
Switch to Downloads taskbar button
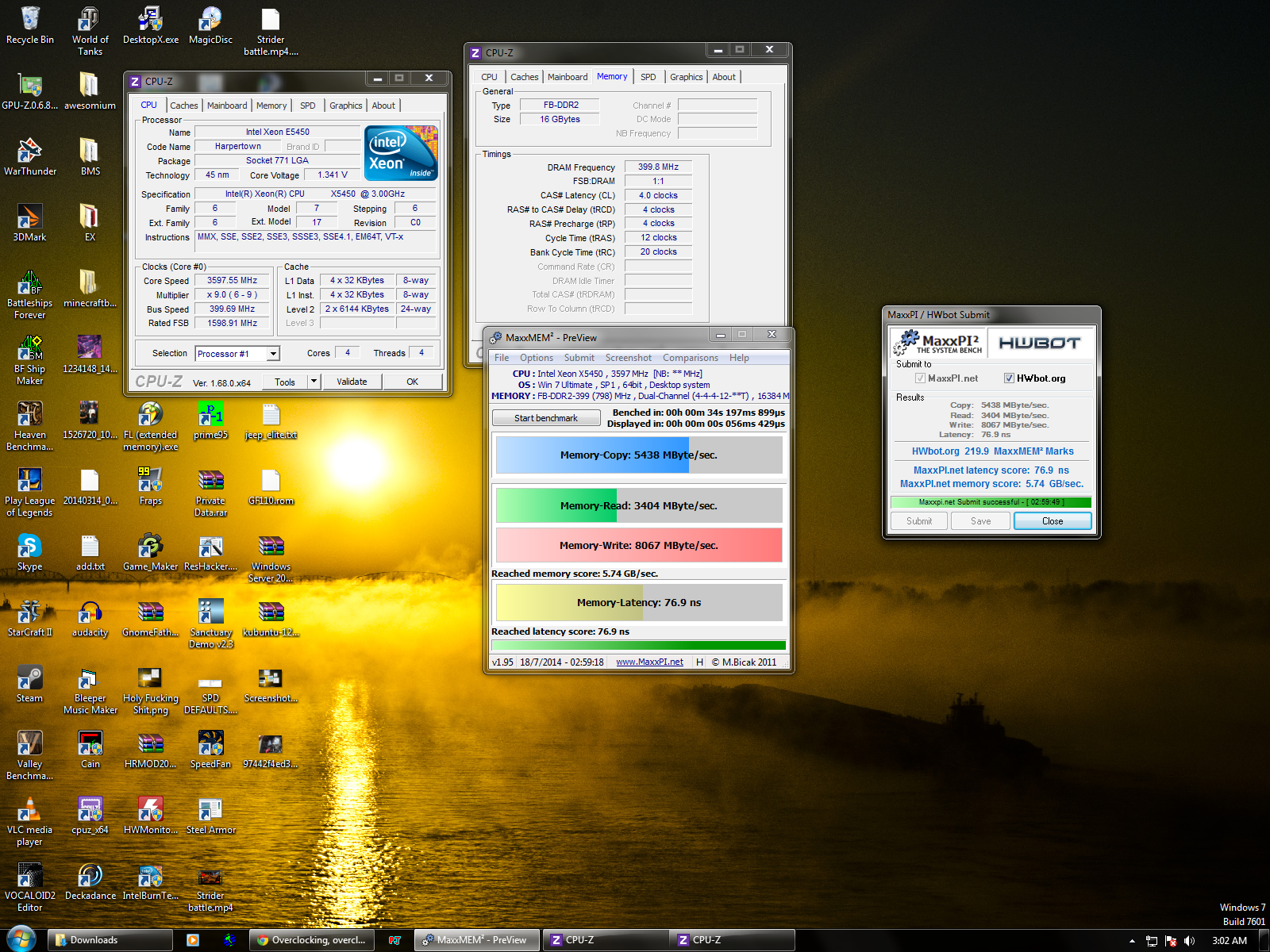(x=110, y=940)
